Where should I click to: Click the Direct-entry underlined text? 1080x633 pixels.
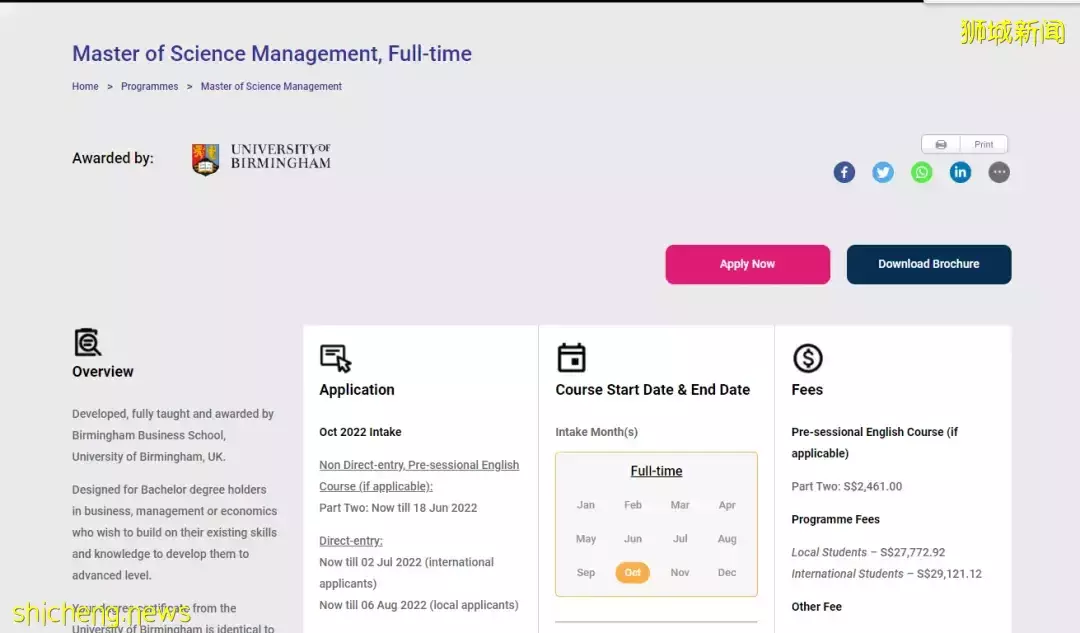350,541
